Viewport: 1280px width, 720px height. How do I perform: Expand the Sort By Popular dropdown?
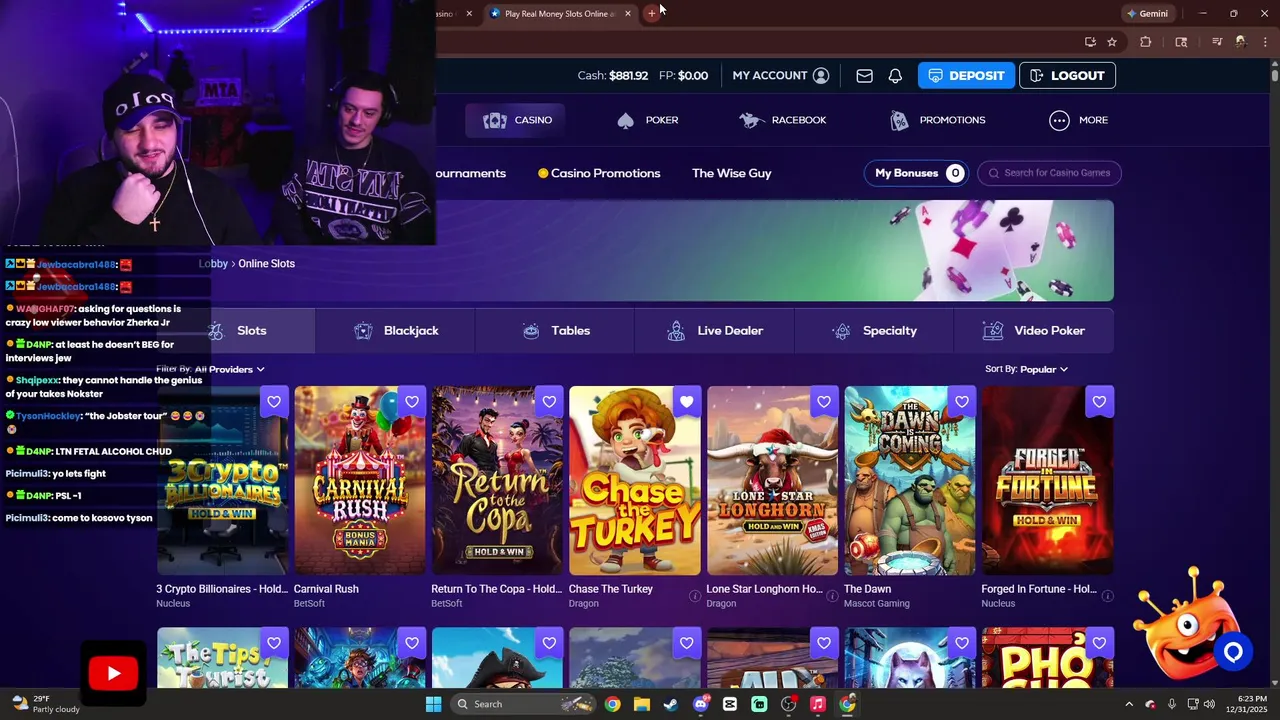(1026, 369)
